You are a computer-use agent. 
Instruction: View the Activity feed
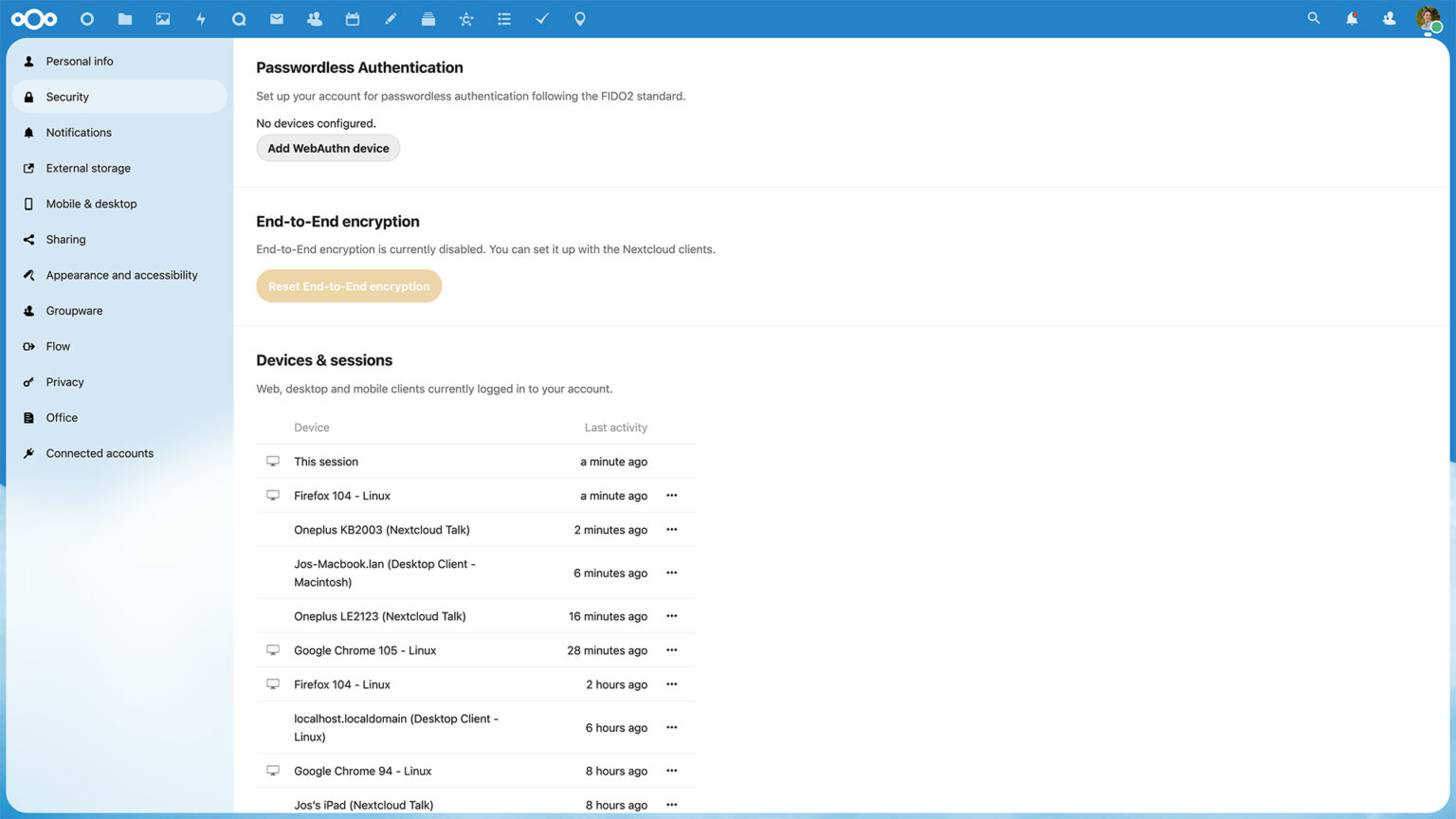tap(200, 19)
